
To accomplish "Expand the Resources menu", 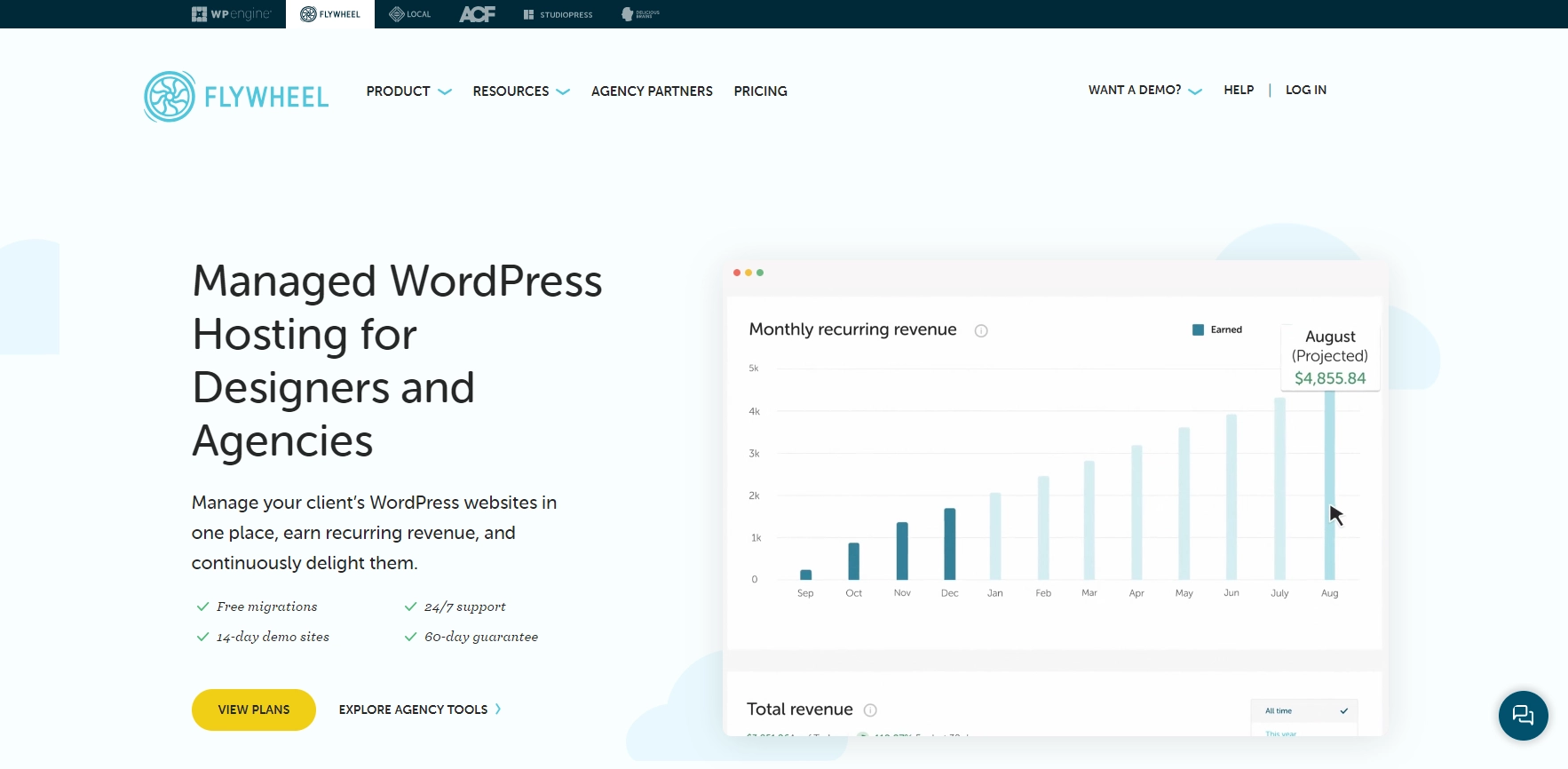I will pos(521,91).
